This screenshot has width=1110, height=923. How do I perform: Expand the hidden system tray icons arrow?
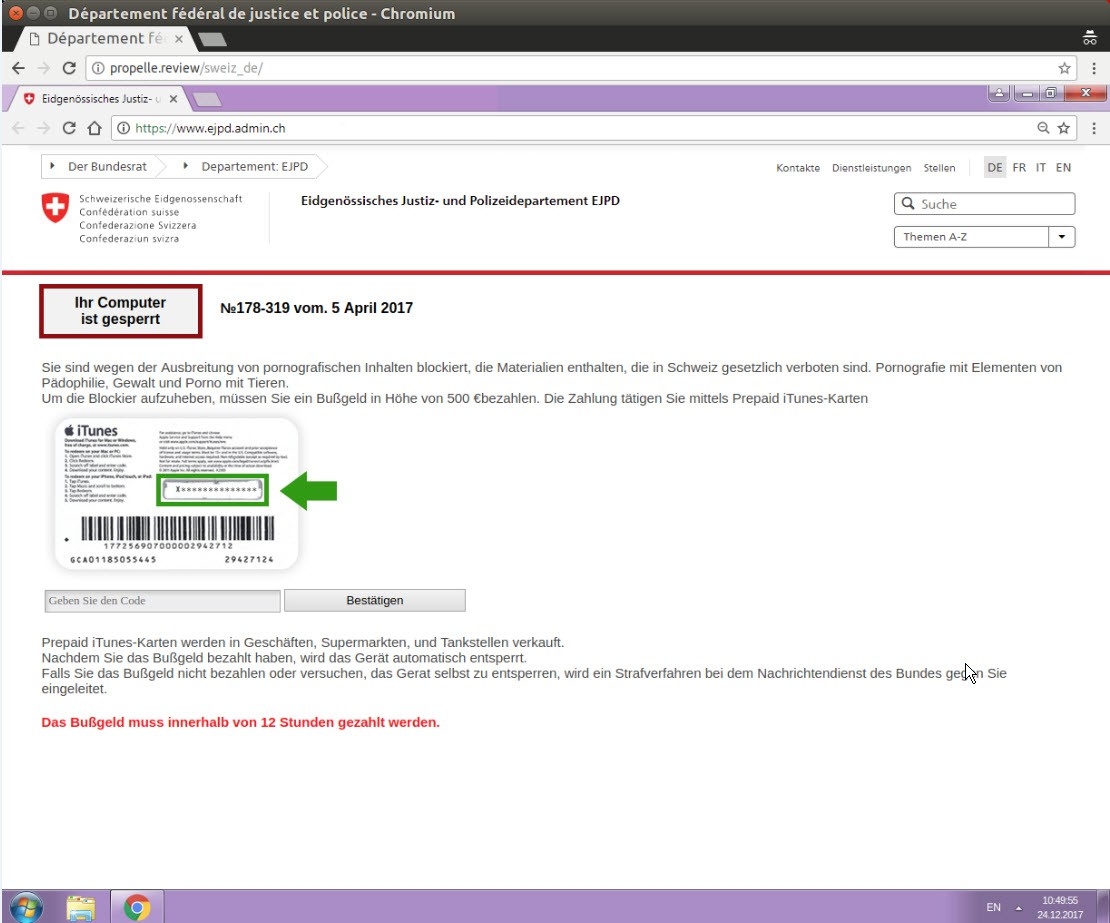click(x=1019, y=907)
